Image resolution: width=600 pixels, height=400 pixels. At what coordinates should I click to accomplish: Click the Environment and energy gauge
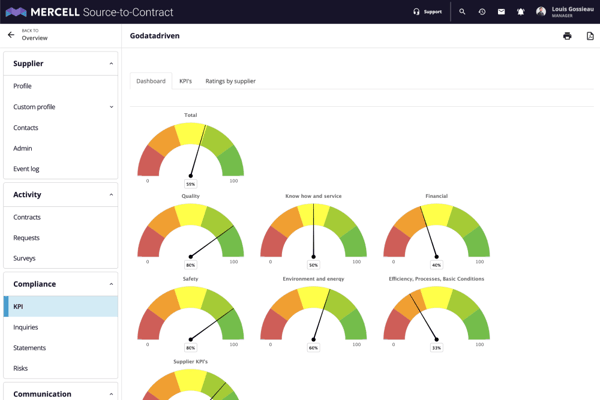[x=313, y=313]
